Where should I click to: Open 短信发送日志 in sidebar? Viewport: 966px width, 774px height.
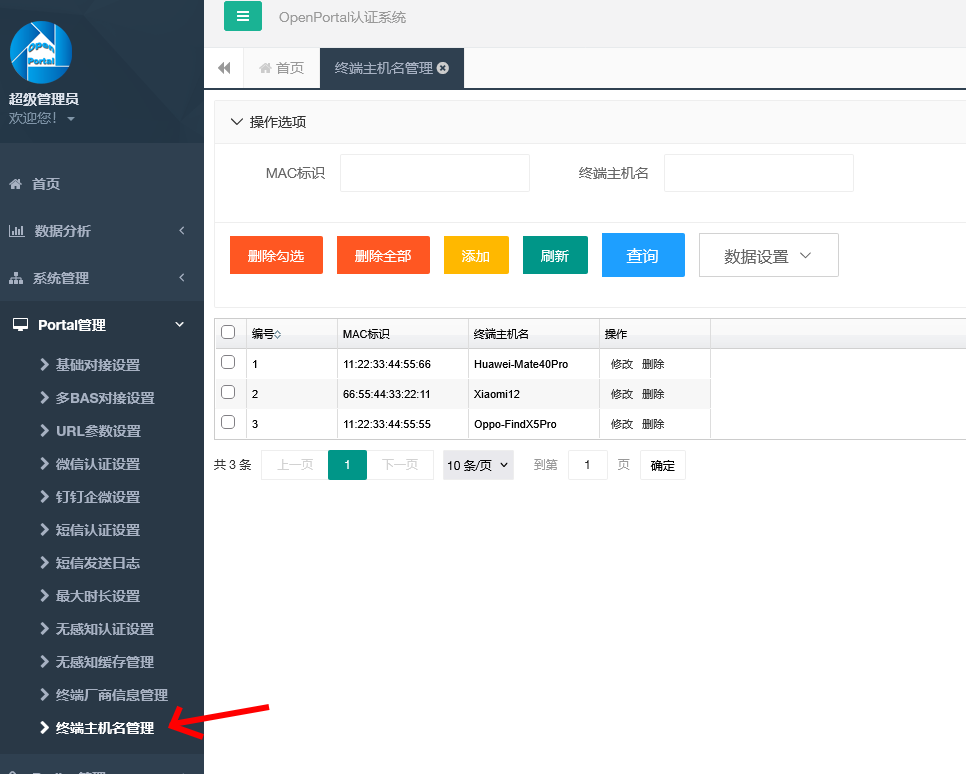pos(98,563)
